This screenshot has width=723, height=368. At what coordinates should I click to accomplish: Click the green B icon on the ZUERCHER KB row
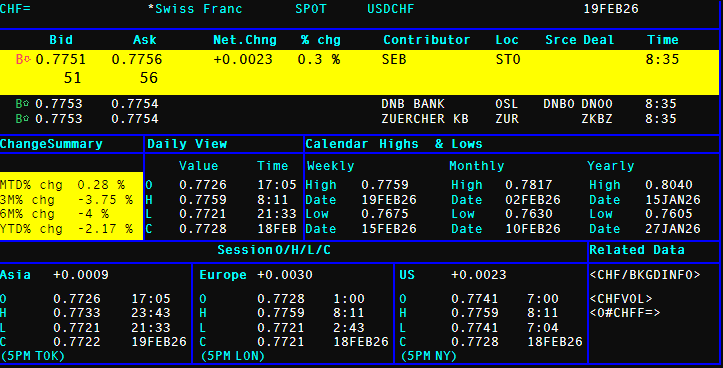click(x=22, y=119)
